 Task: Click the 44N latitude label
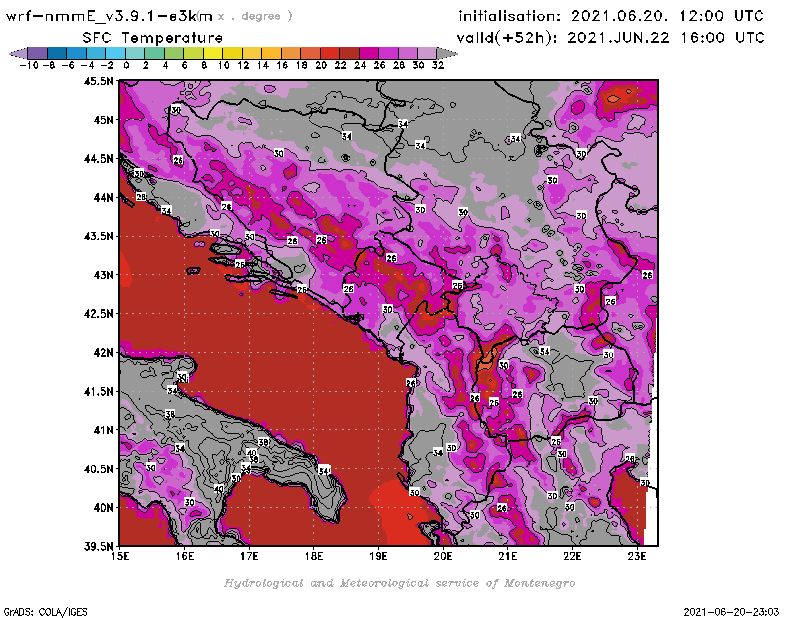point(103,197)
